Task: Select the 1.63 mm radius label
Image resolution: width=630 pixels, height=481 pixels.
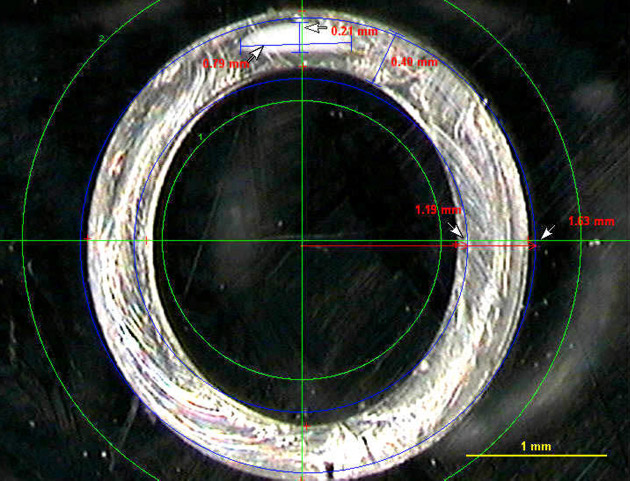Action: 591,221
